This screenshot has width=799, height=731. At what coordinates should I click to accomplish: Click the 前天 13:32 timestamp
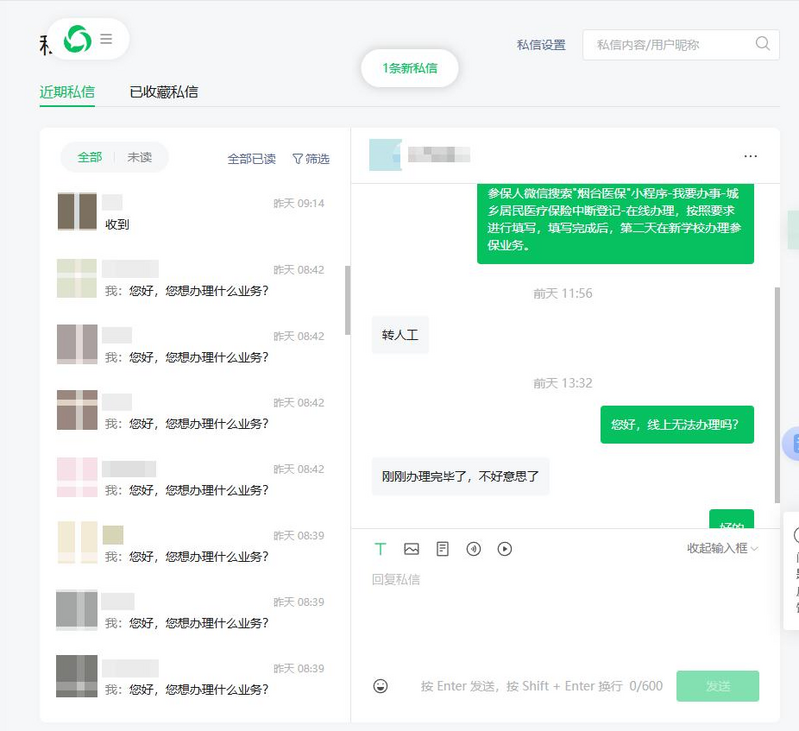pyautogui.click(x=563, y=383)
